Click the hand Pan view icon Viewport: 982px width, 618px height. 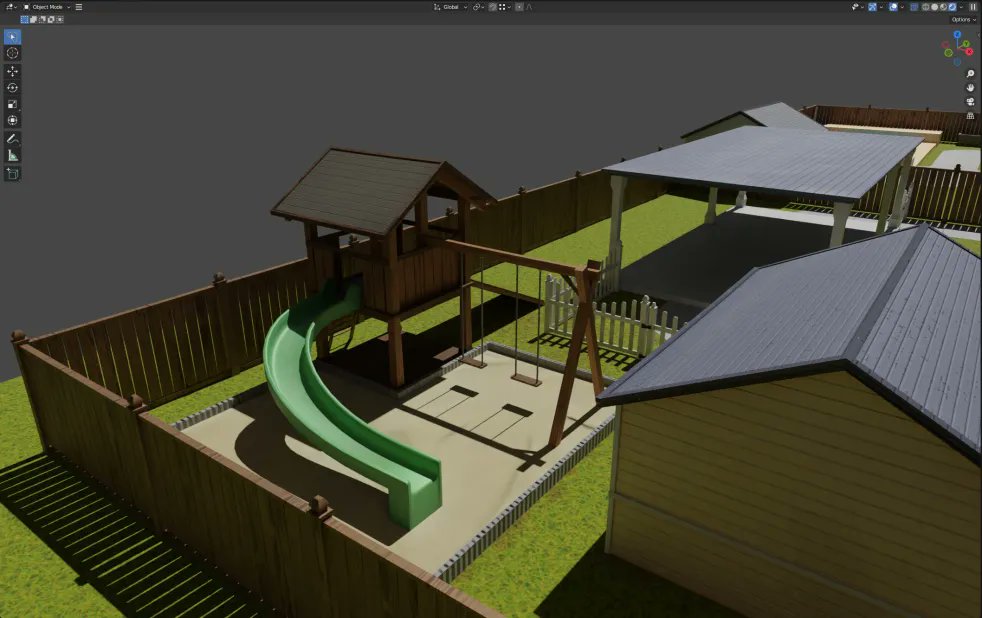[x=970, y=88]
